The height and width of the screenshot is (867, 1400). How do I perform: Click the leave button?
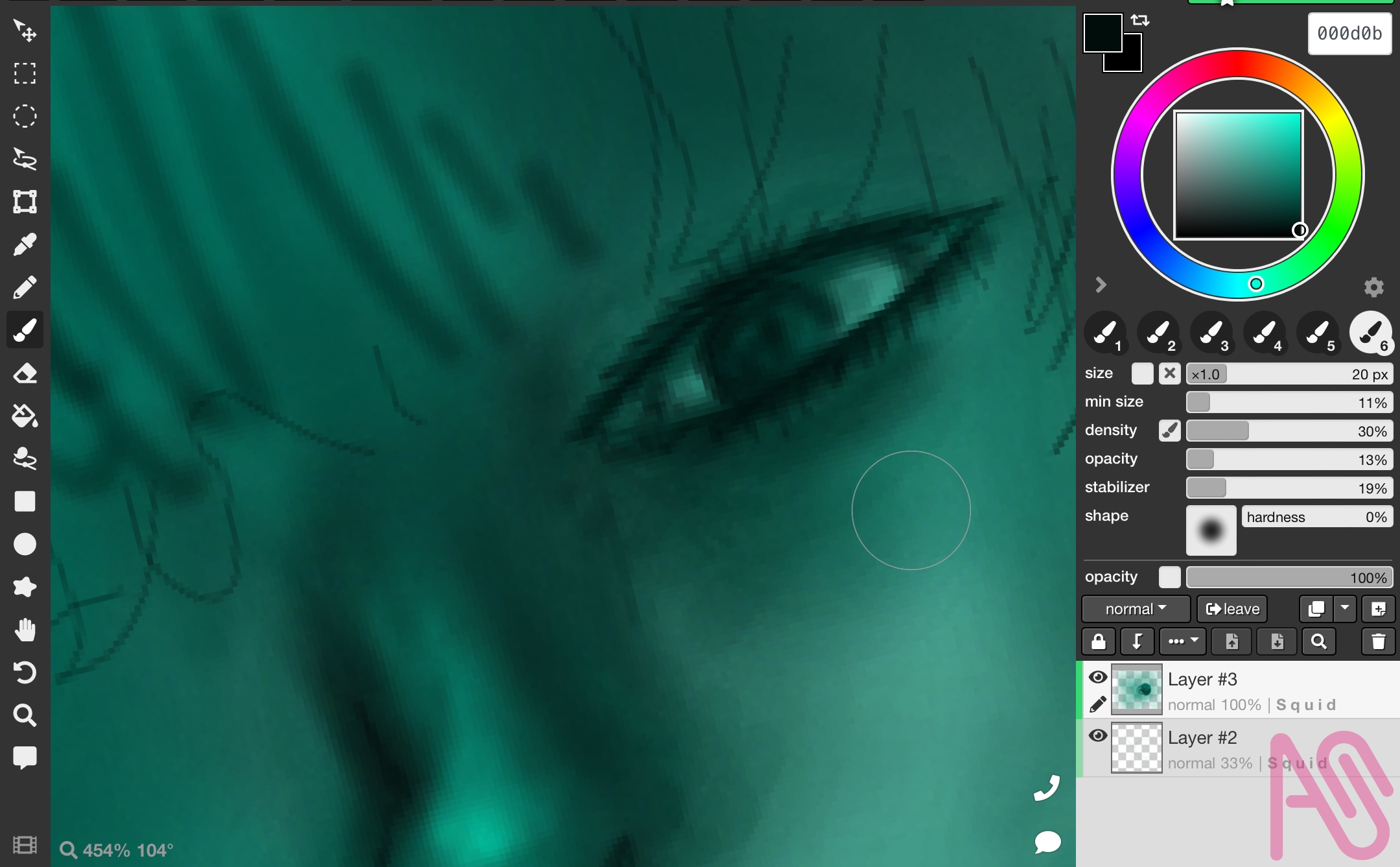pyautogui.click(x=1232, y=609)
